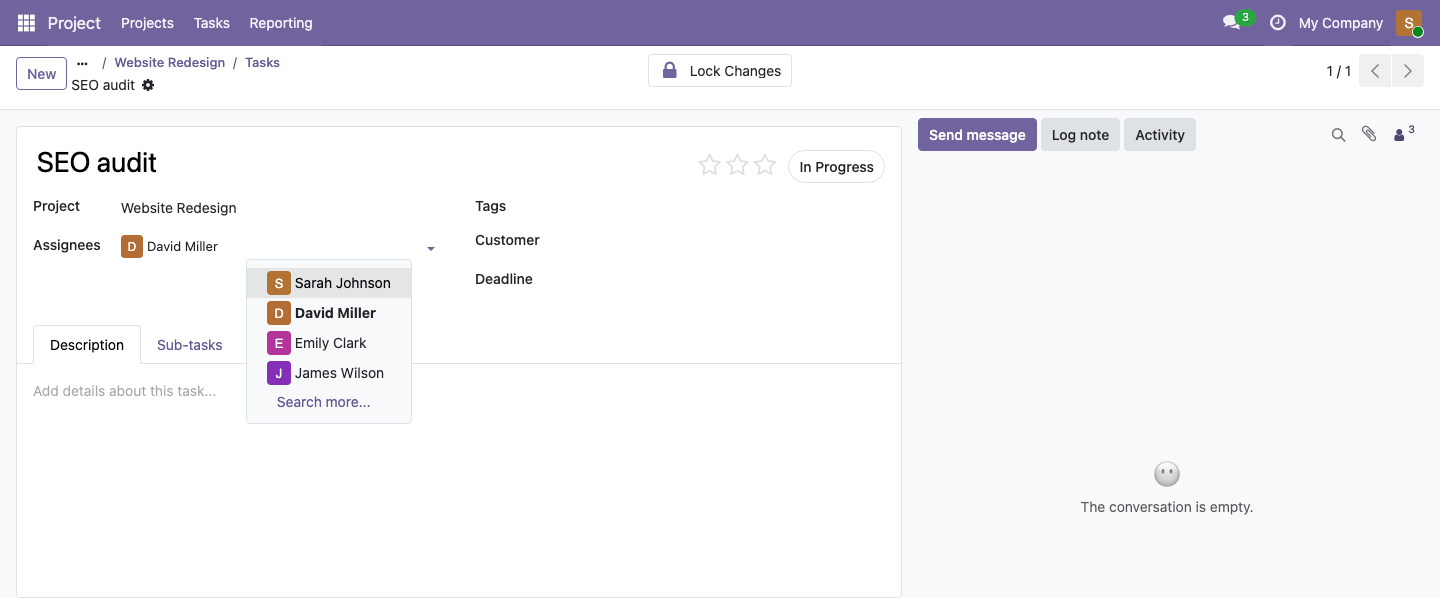Go to next record arrow
This screenshot has height=598, width=1440.
tap(1408, 71)
